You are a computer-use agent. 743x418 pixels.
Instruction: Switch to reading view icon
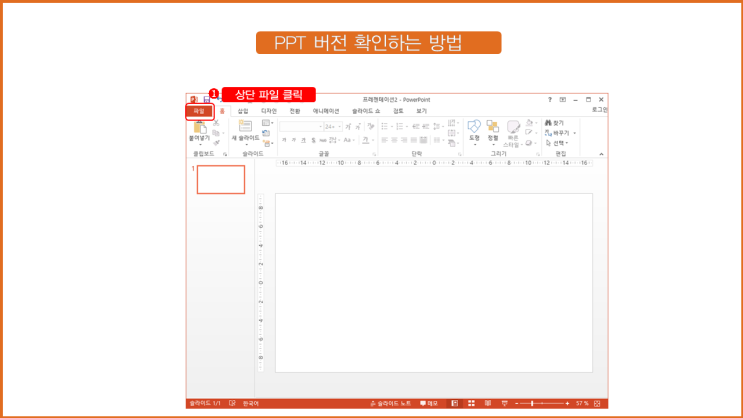pyautogui.click(x=488, y=403)
